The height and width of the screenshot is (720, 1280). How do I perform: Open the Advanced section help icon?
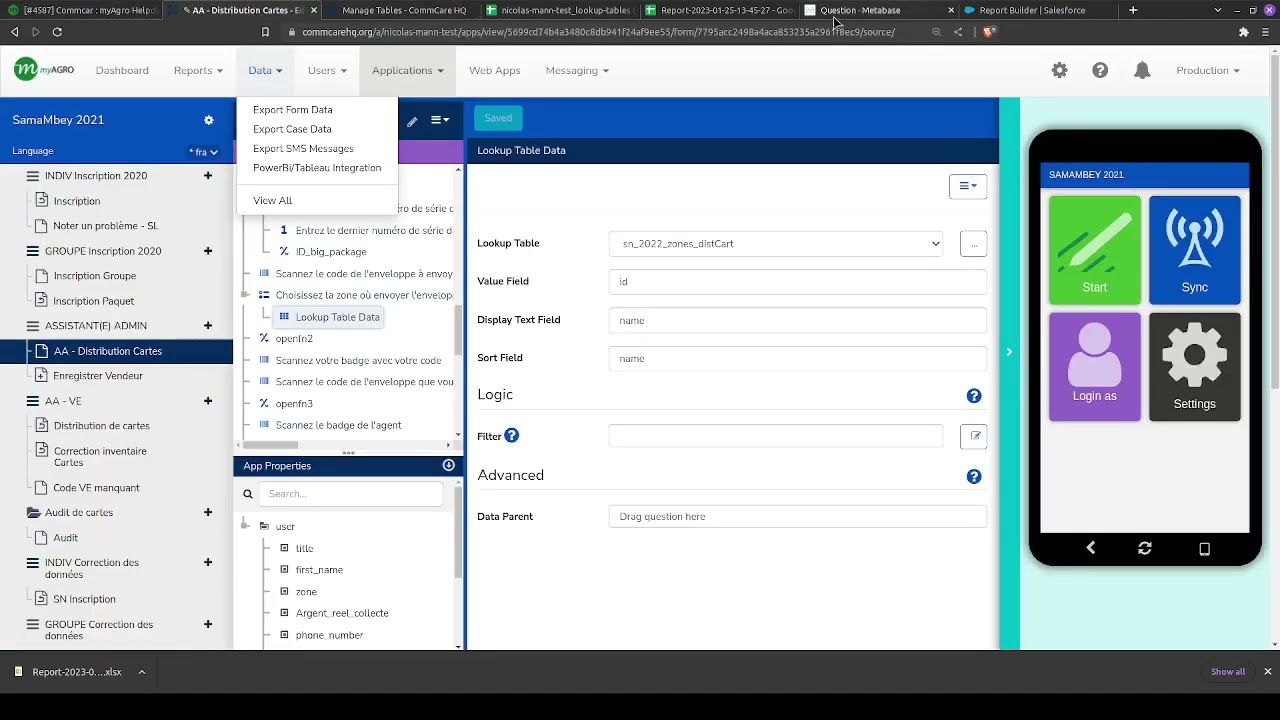coord(974,477)
